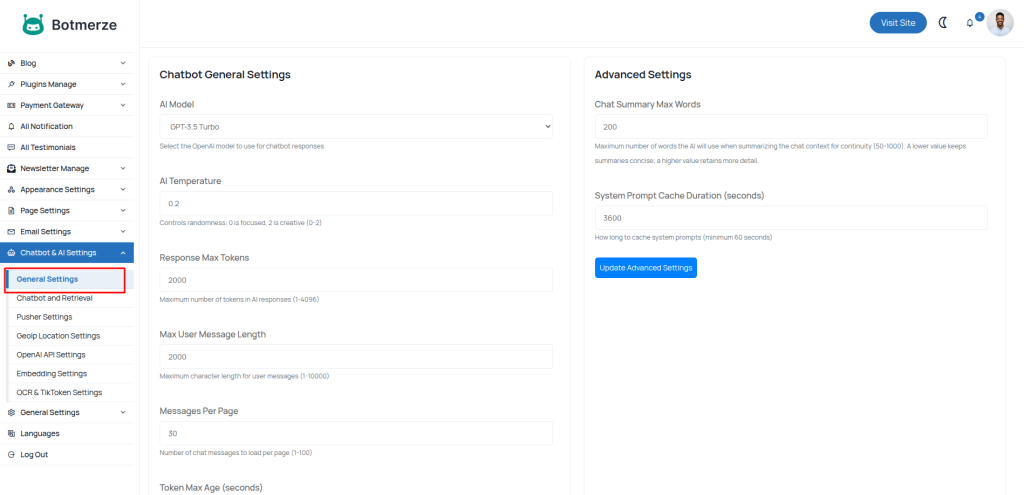Open the user profile avatar
The height and width of the screenshot is (495, 1024).
pyautogui.click(x=1000, y=23)
